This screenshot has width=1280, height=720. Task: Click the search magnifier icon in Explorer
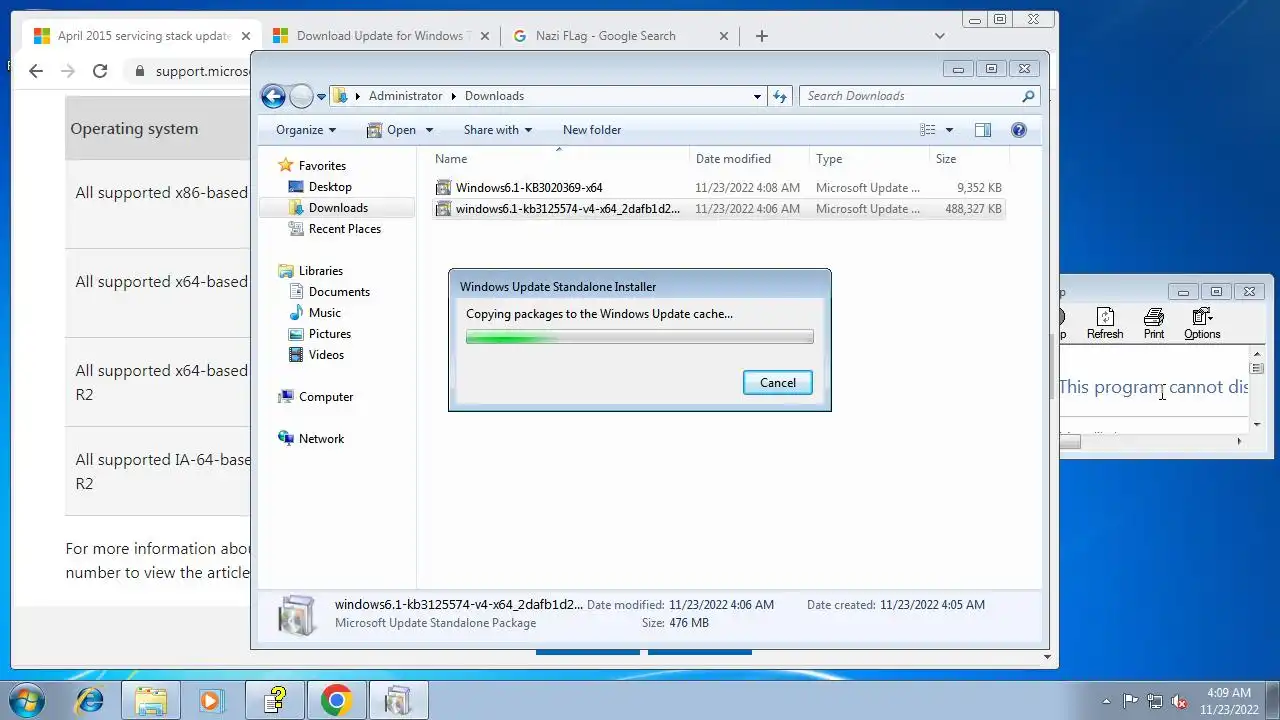pos(1028,96)
